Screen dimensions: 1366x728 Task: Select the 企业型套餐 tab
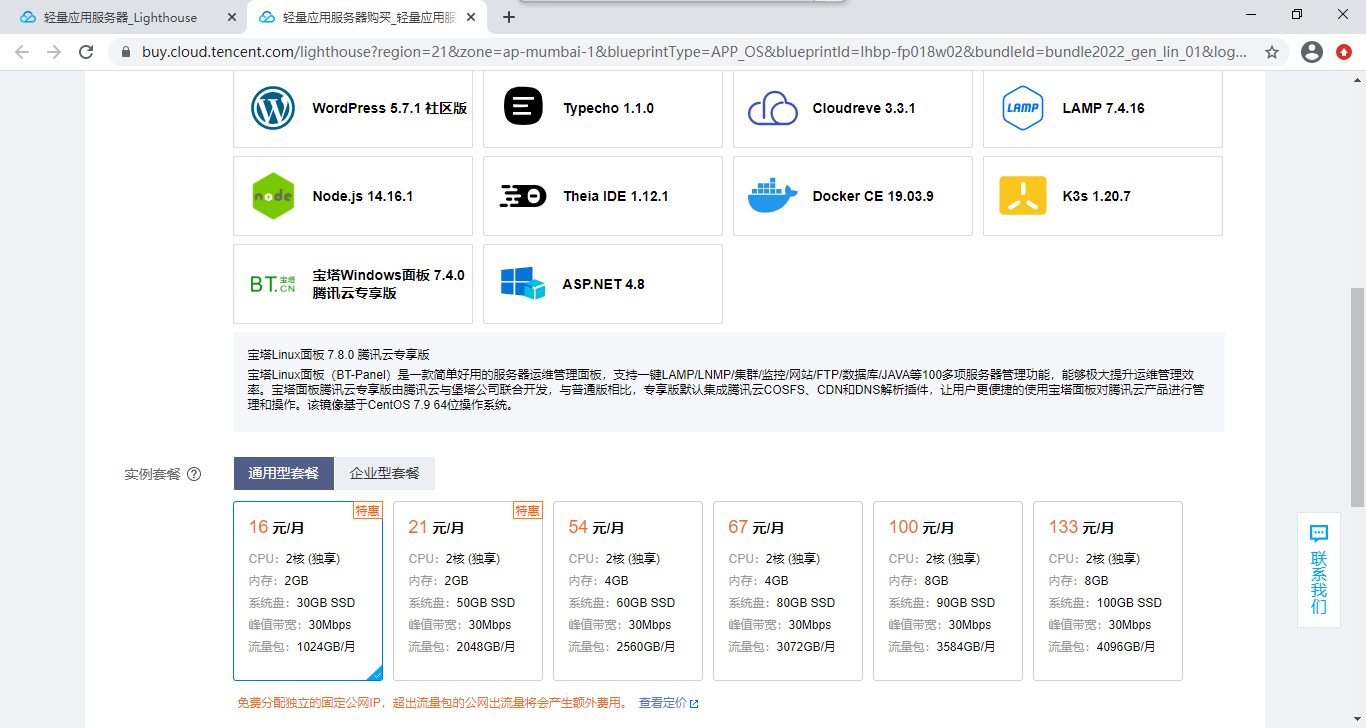[385, 474]
